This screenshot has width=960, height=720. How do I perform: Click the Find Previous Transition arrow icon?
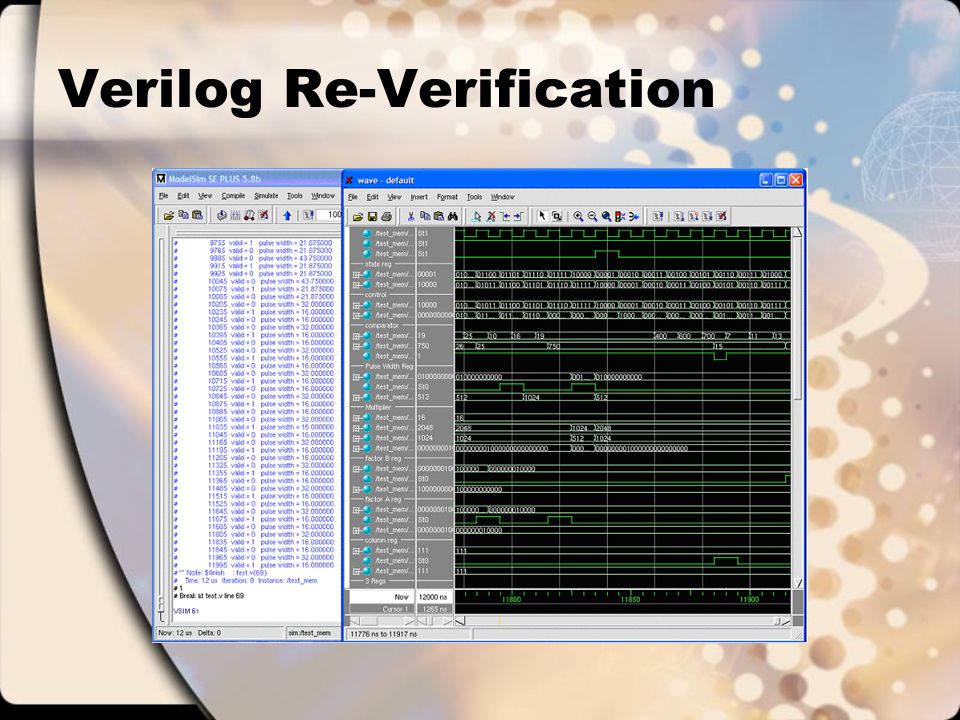click(505, 217)
